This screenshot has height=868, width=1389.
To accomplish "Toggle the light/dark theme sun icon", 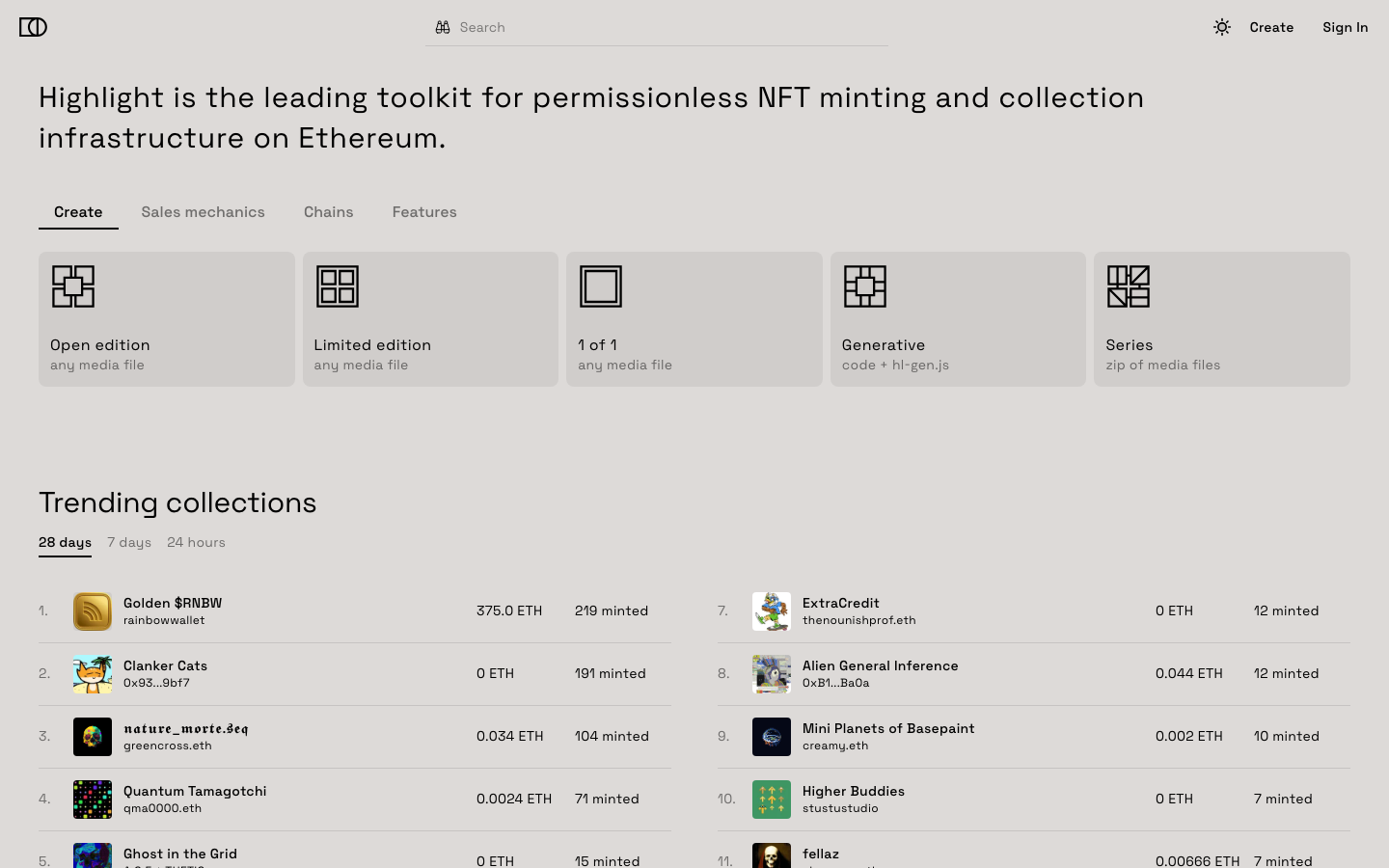I will pos(1222,27).
